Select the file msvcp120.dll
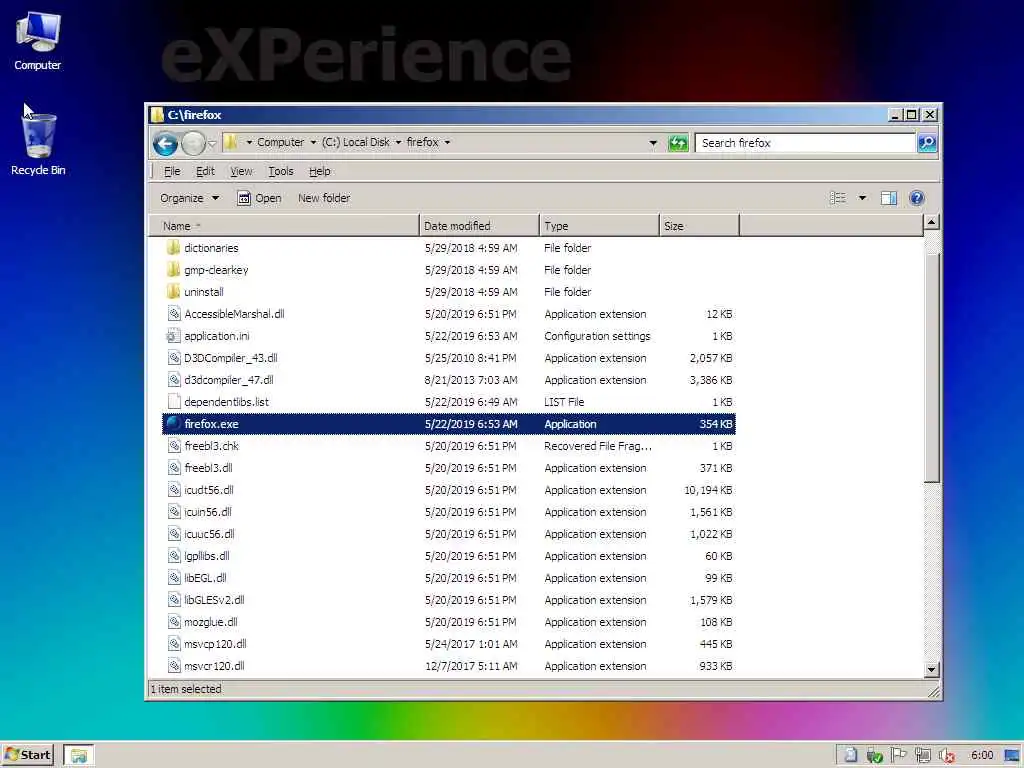The height and width of the screenshot is (768, 1024). pos(215,644)
